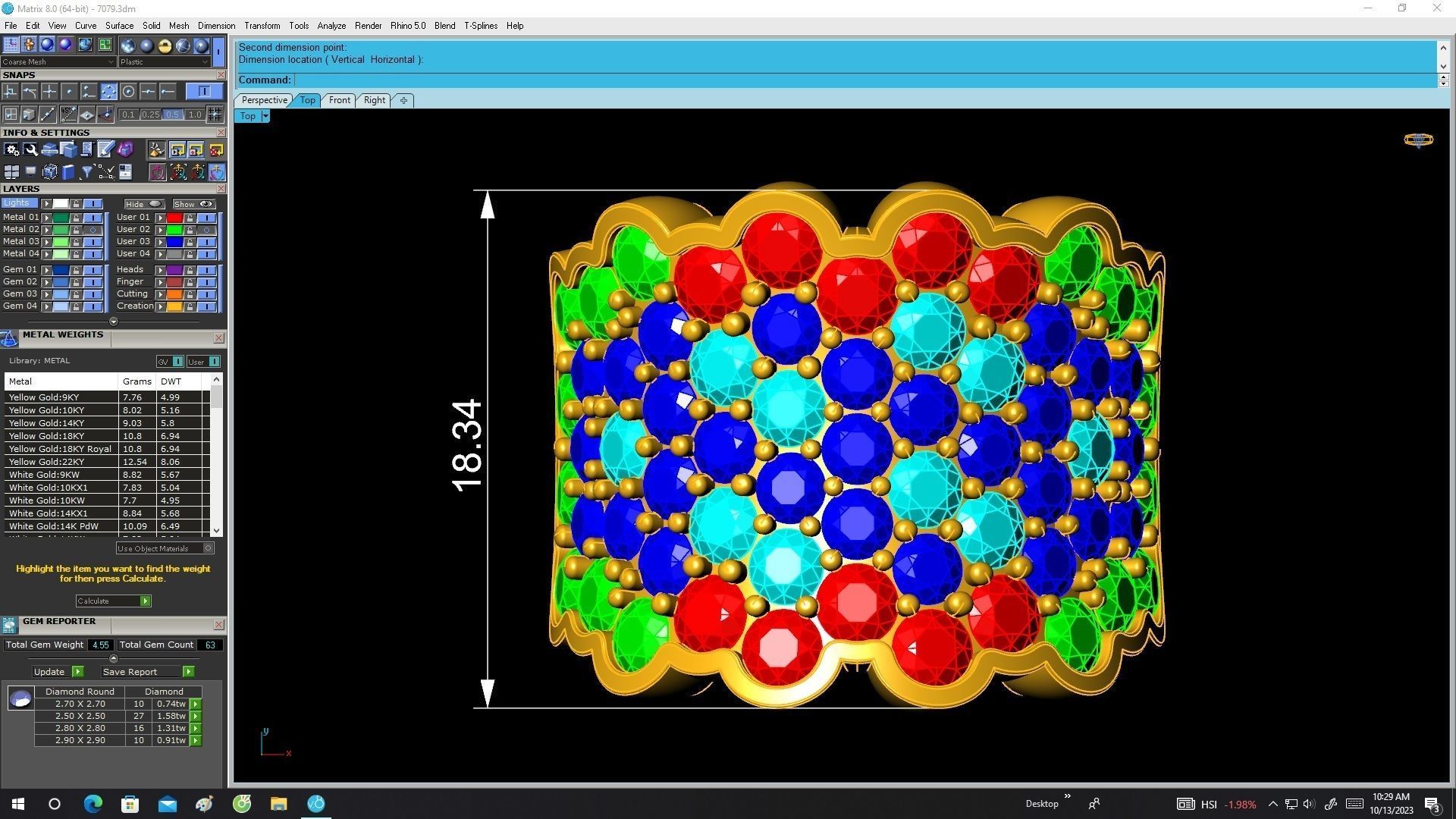The height and width of the screenshot is (819, 1456).
Task: Open the T-Splines menu
Action: coord(480,26)
